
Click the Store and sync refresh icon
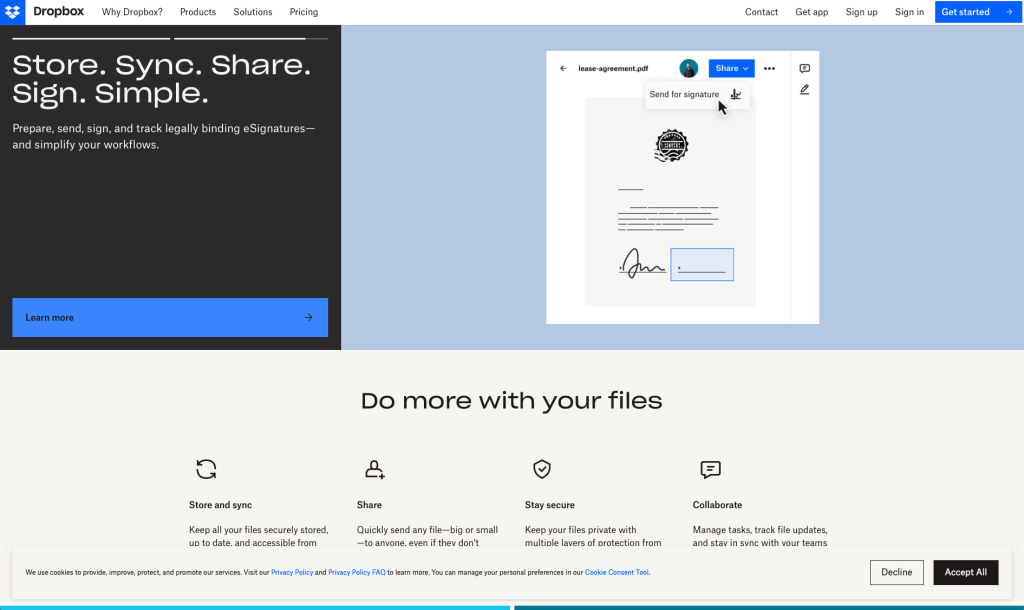click(x=206, y=469)
